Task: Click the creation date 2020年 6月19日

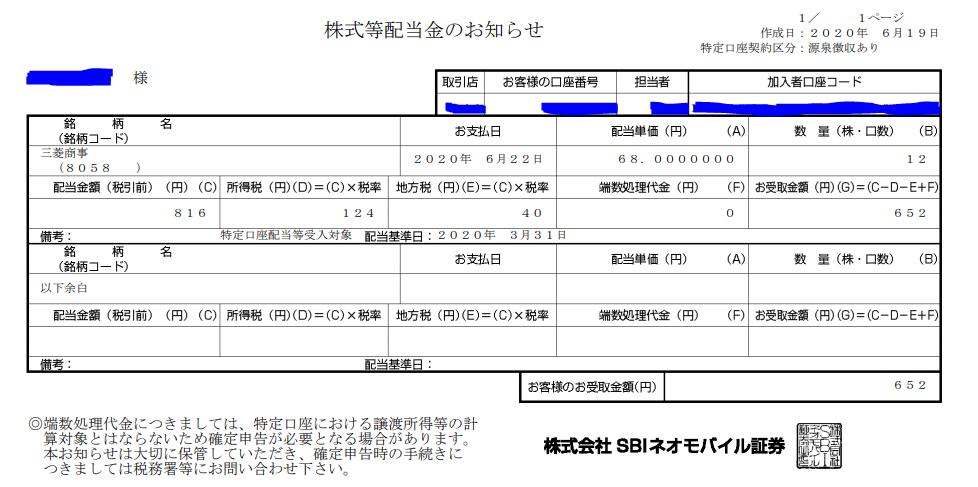Action: (x=873, y=33)
